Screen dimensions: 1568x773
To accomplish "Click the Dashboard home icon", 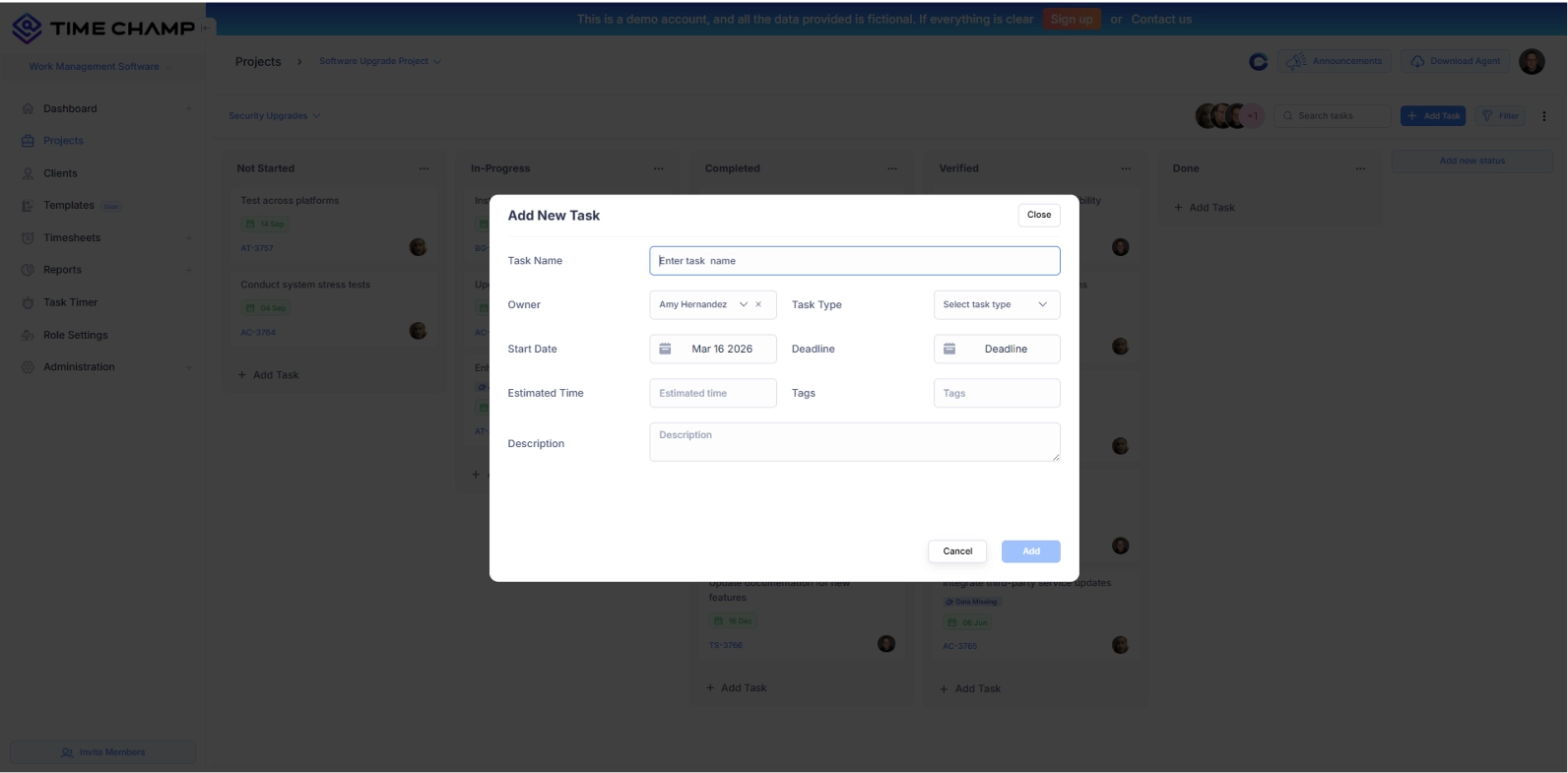I will point(28,109).
